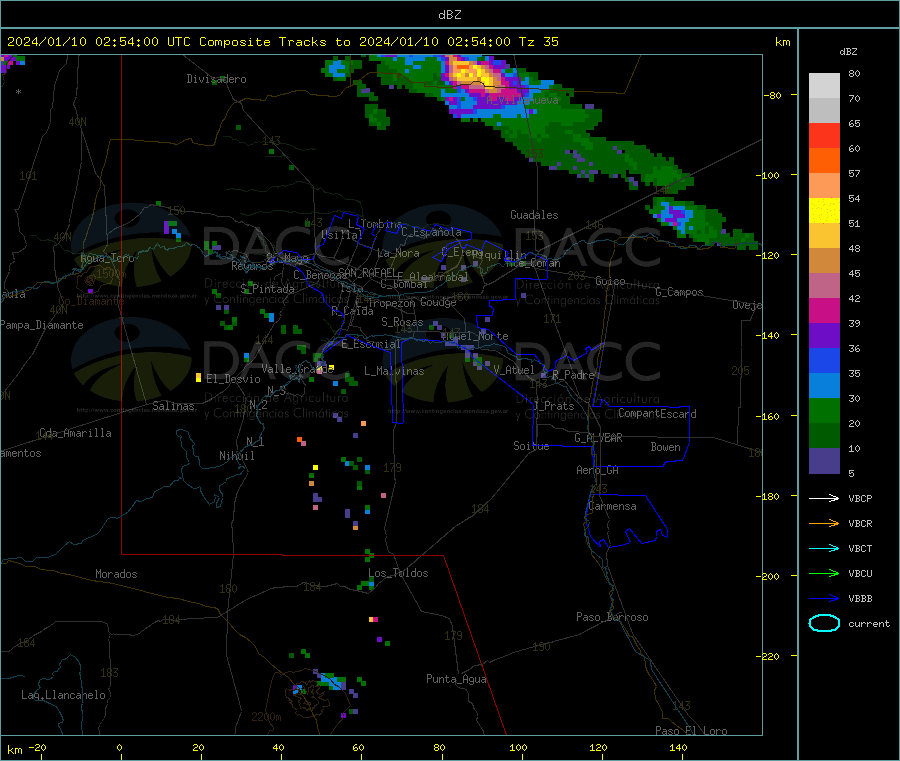The image size is (900, 761).
Task: Click the Punta_Agua map label
Action: (x=456, y=679)
